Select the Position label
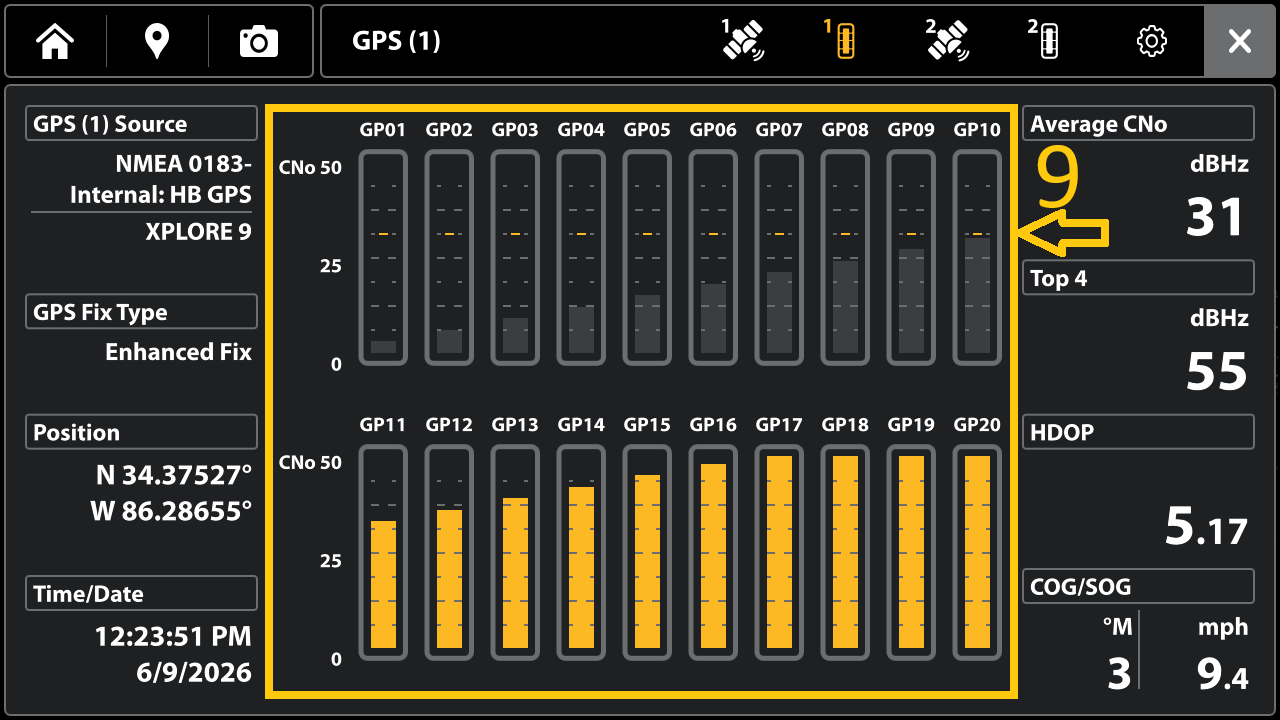Image resolution: width=1280 pixels, height=720 pixels. (x=141, y=432)
